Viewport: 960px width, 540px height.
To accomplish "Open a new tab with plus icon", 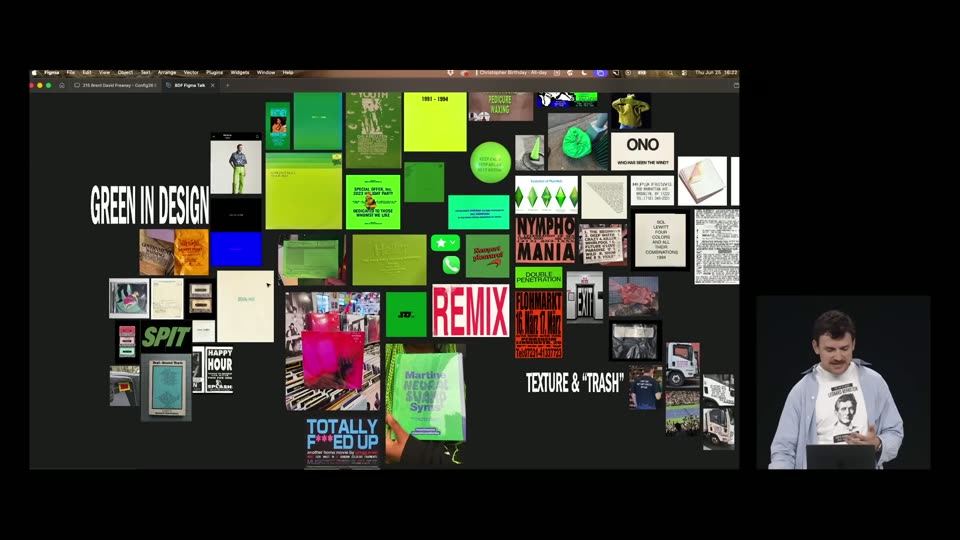I will 227,85.
